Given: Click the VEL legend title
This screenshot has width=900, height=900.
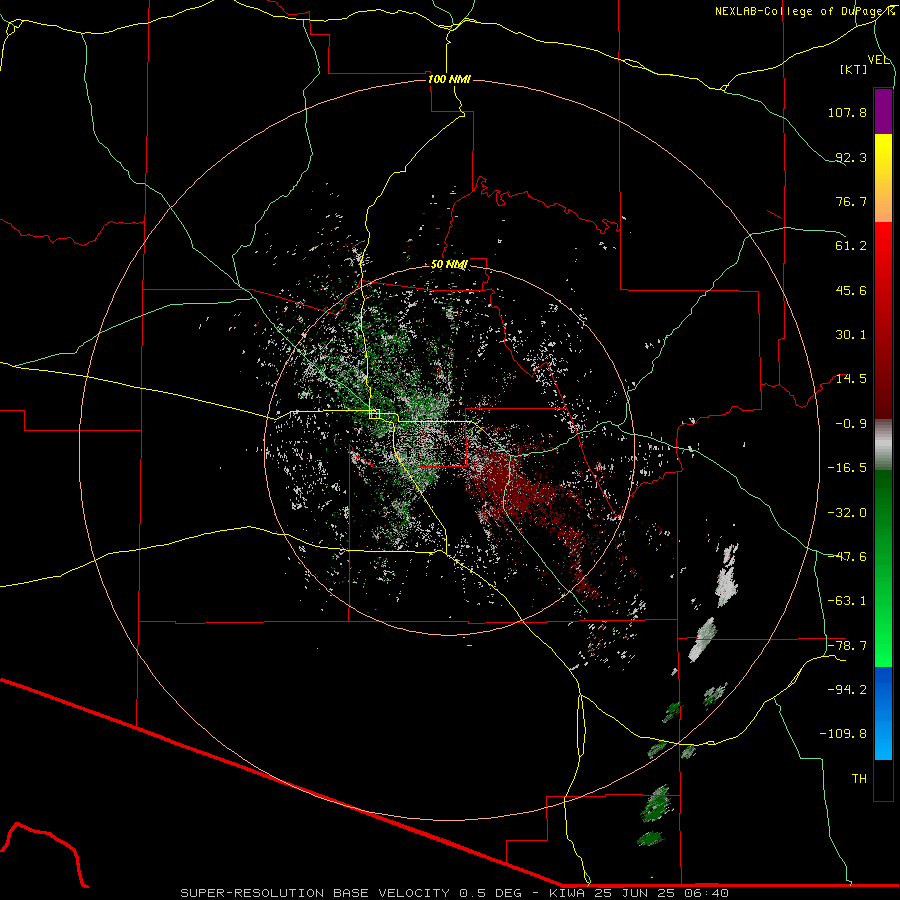Looking at the screenshot, I should point(879,60).
